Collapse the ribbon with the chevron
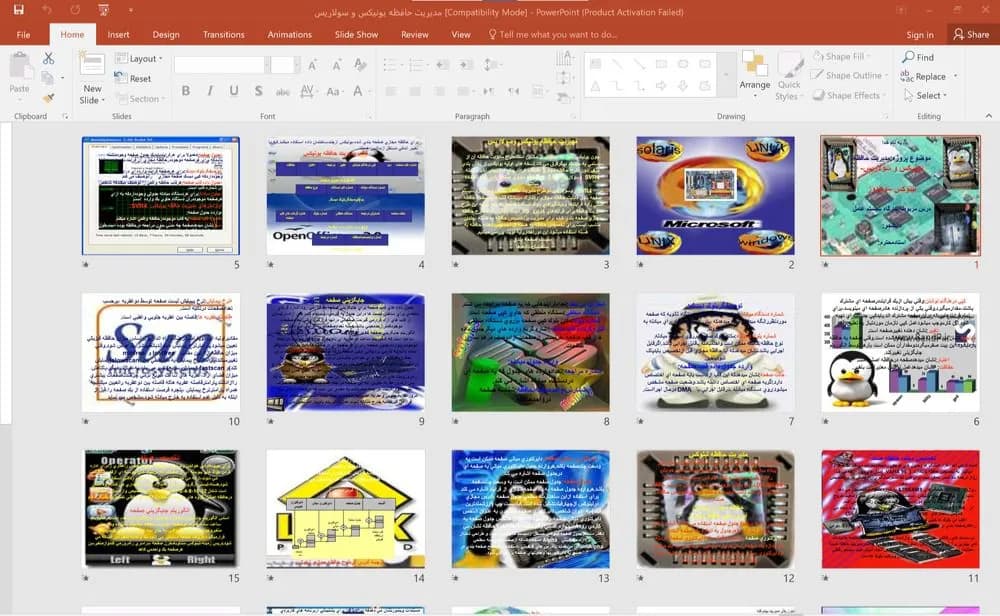Image resolution: width=1000 pixels, height=616 pixels. tap(989, 116)
